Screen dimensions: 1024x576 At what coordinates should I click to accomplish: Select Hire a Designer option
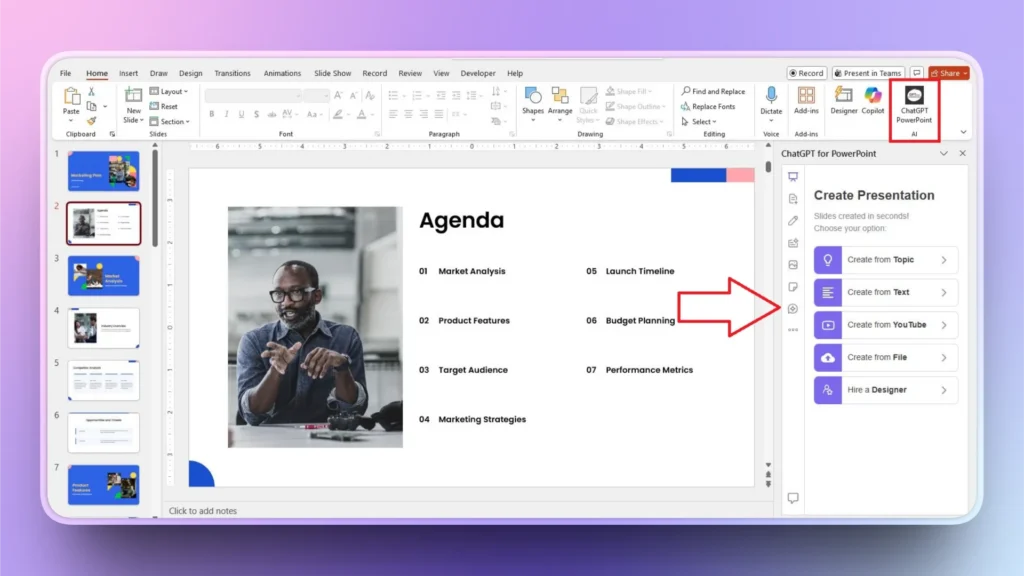click(884, 390)
